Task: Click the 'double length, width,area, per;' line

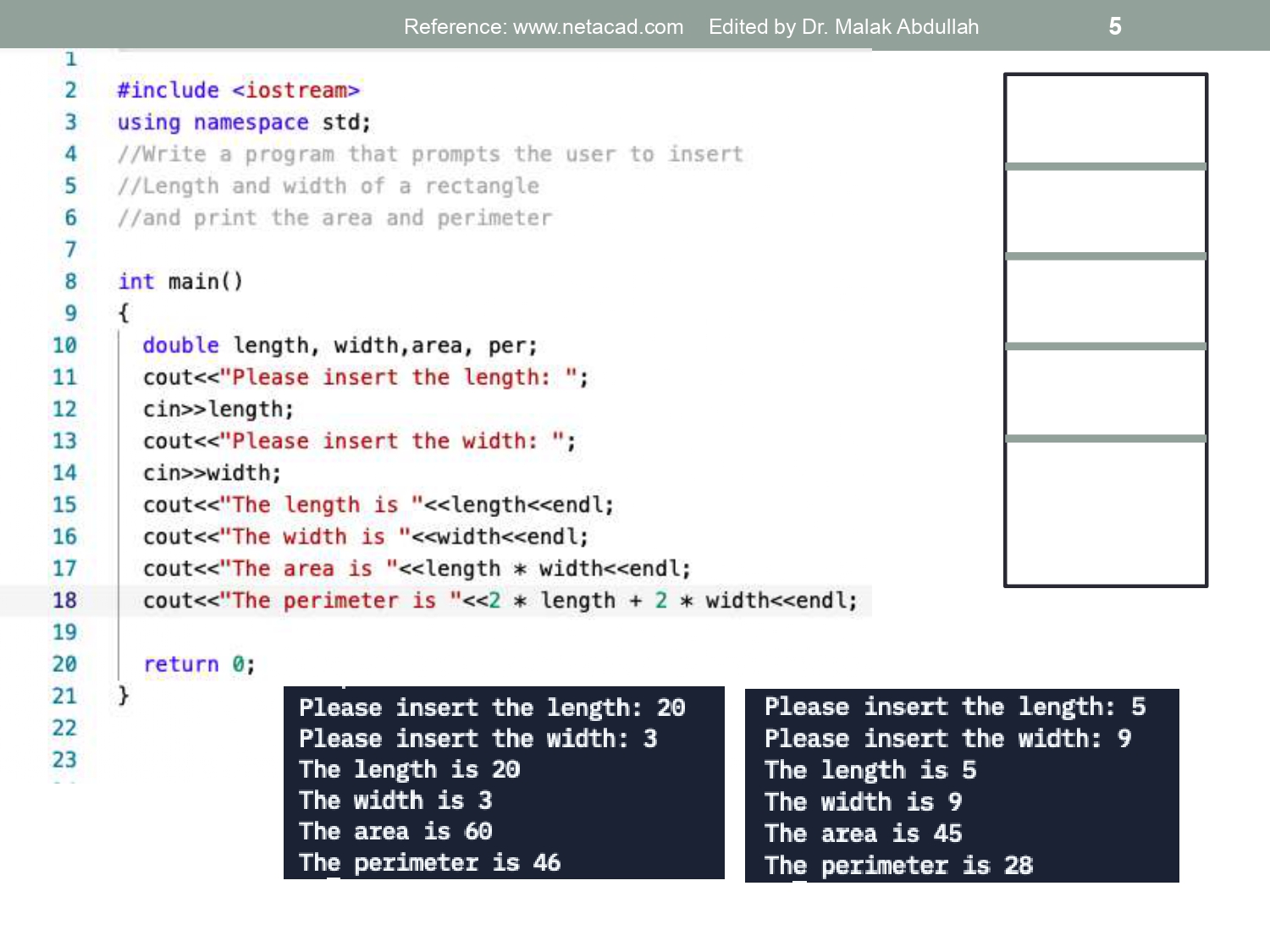Action: pos(340,346)
